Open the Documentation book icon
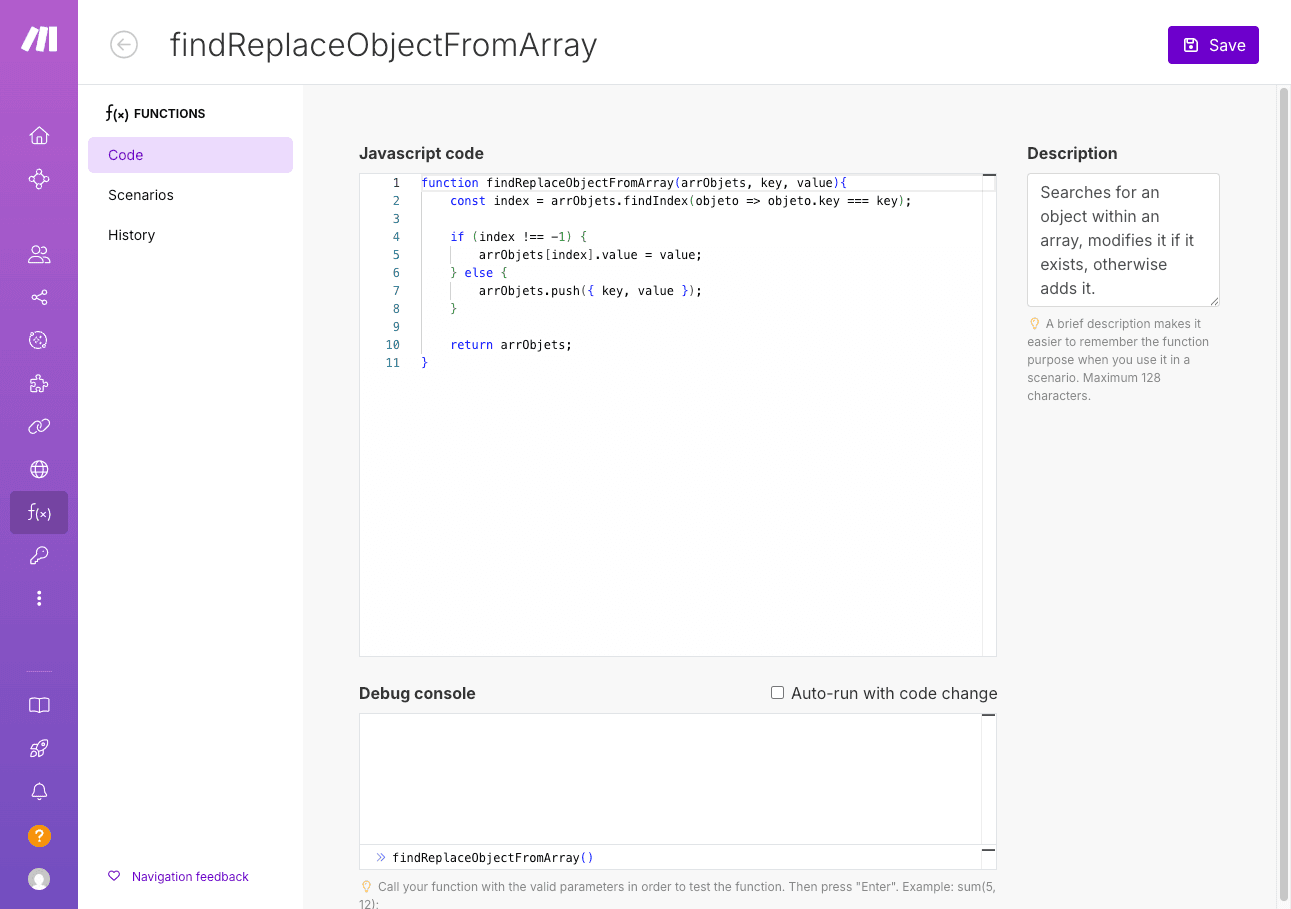Screen dimensions: 1291x909 pyautogui.click(x=39, y=705)
